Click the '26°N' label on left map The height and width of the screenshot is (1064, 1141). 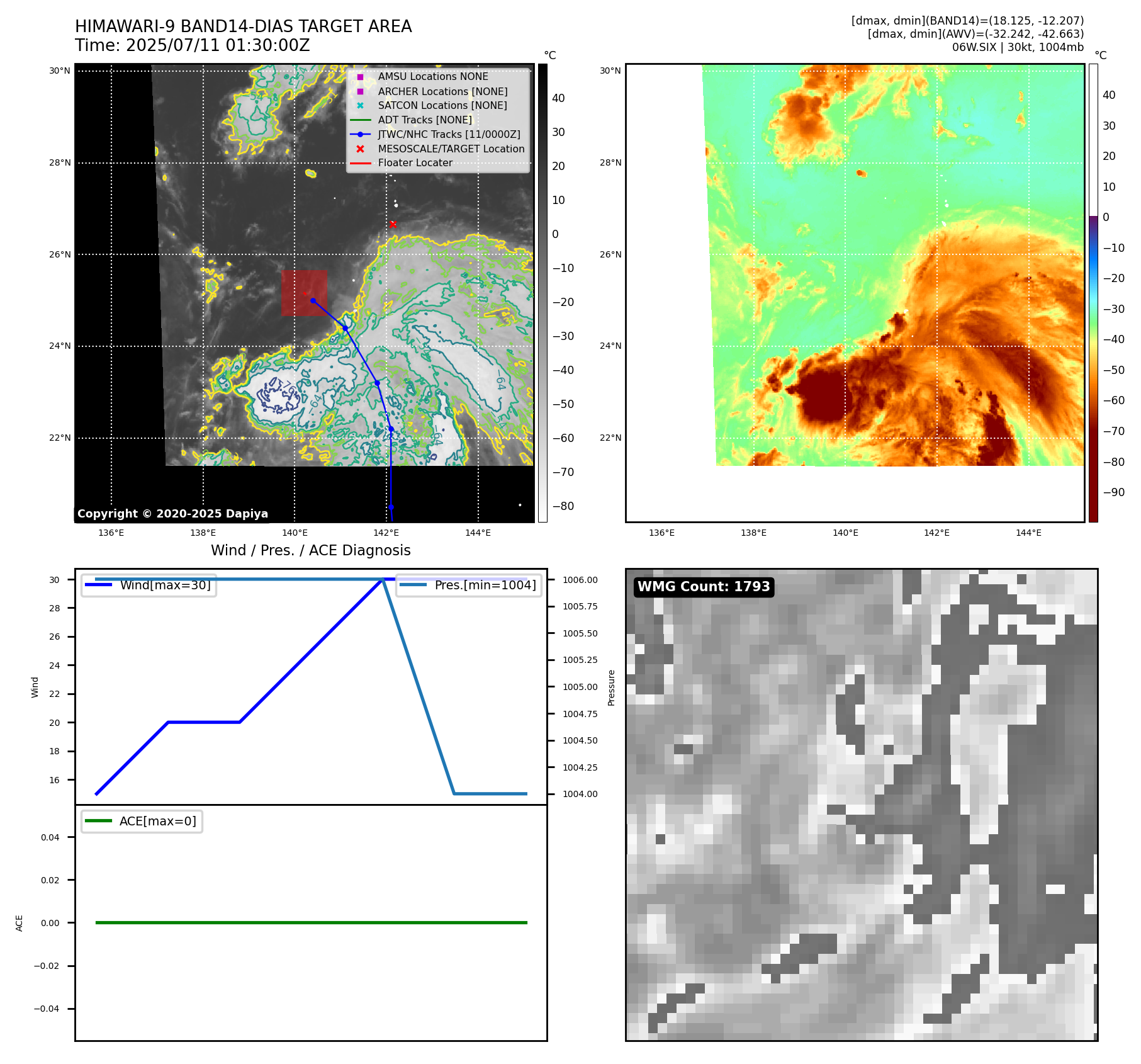pyautogui.click(x=60, y=254)
